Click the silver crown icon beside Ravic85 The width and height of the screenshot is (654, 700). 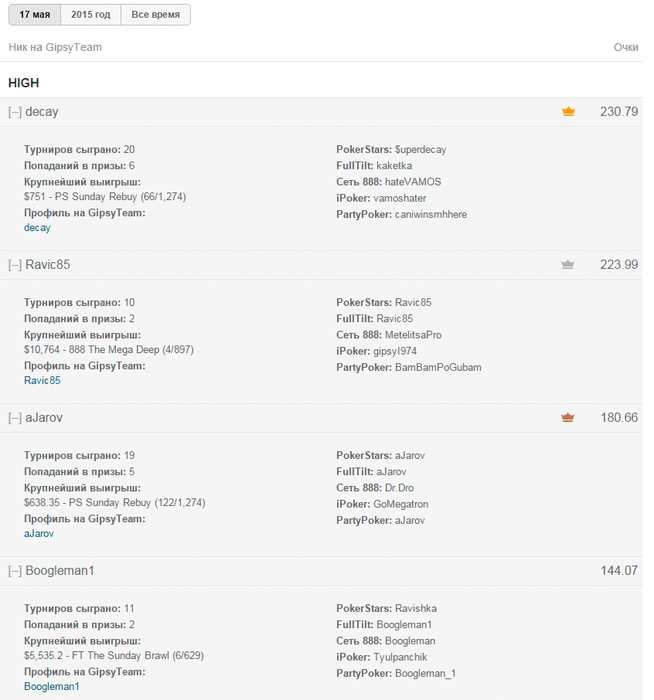click(x=568, y=265)
